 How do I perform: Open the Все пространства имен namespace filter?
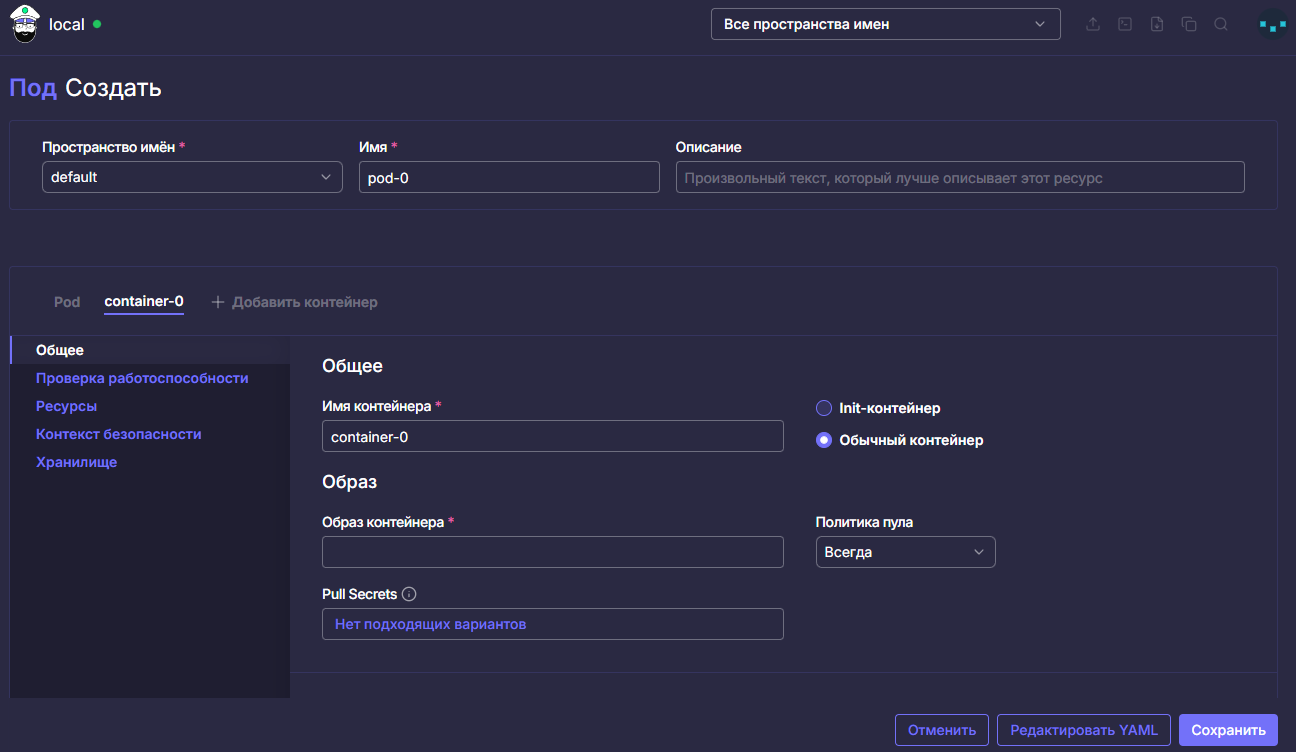click(886, 24)
